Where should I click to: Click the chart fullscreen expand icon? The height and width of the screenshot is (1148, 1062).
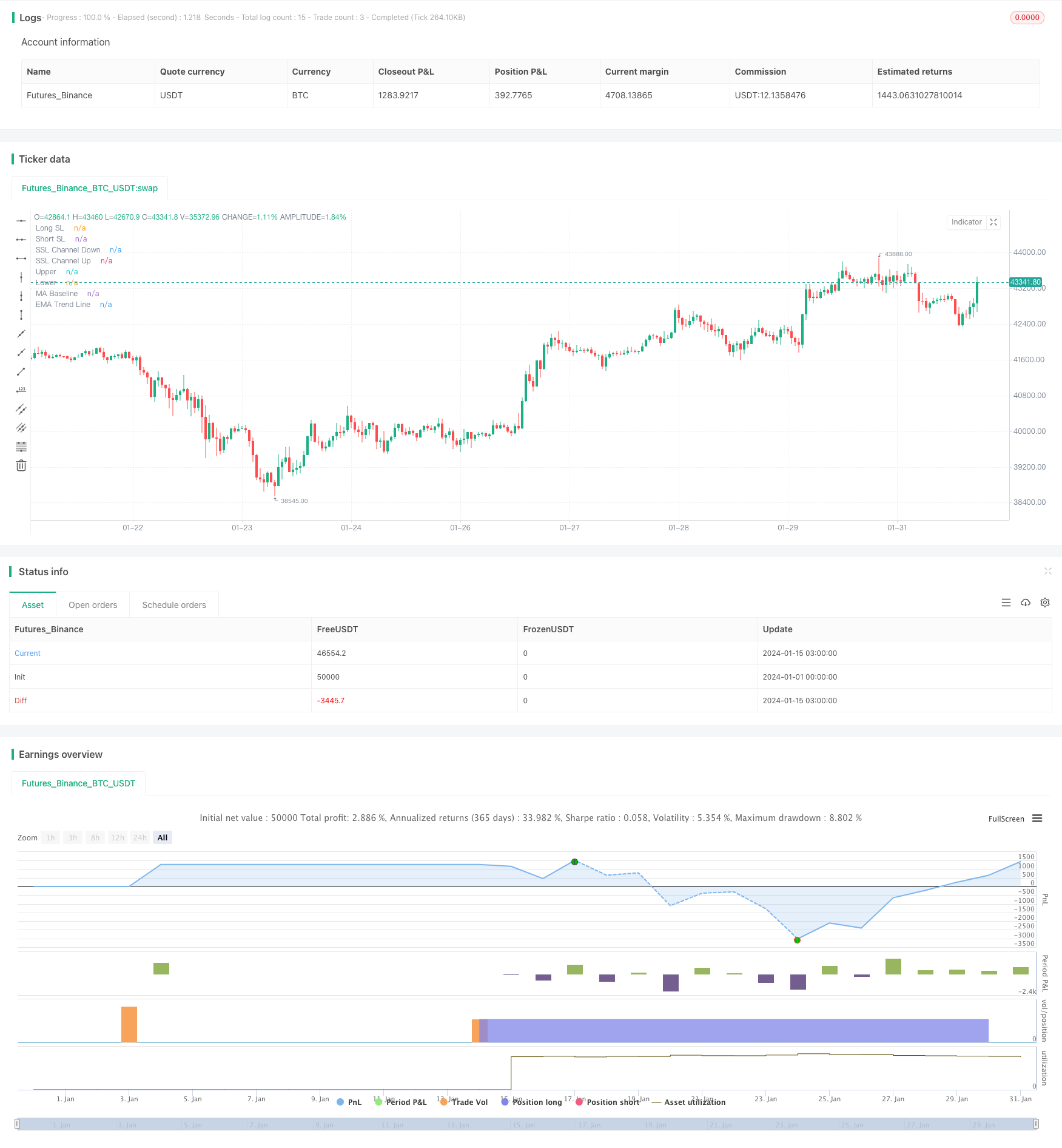pyautogui.click(x=993, y=222)
